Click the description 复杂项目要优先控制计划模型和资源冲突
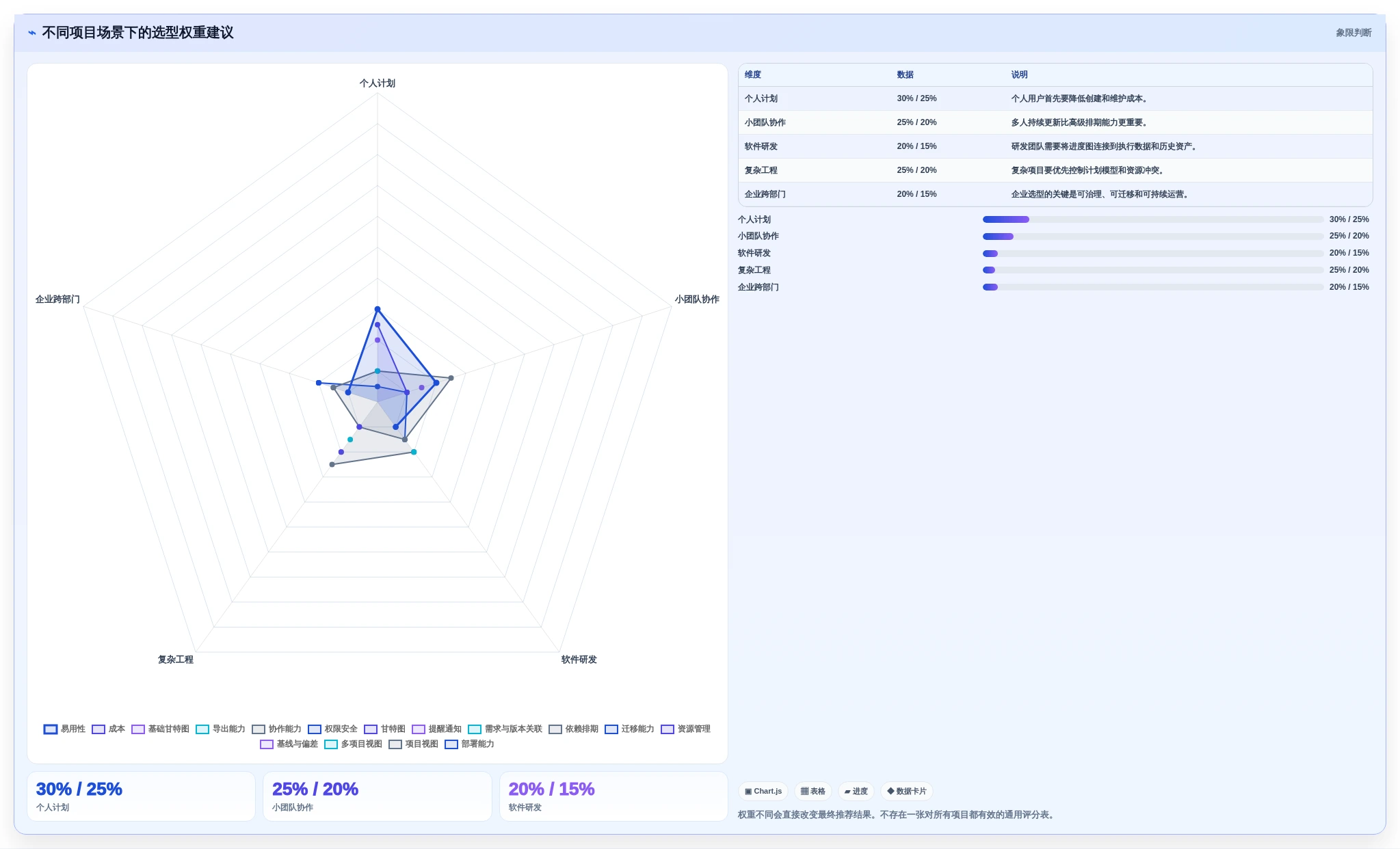The image size is (1400, 849). 1089,170
